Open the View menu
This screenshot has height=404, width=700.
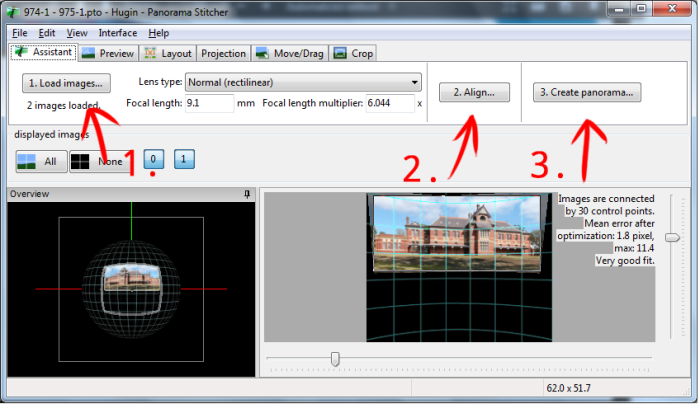pyautogui.click(x=77, y=33)
